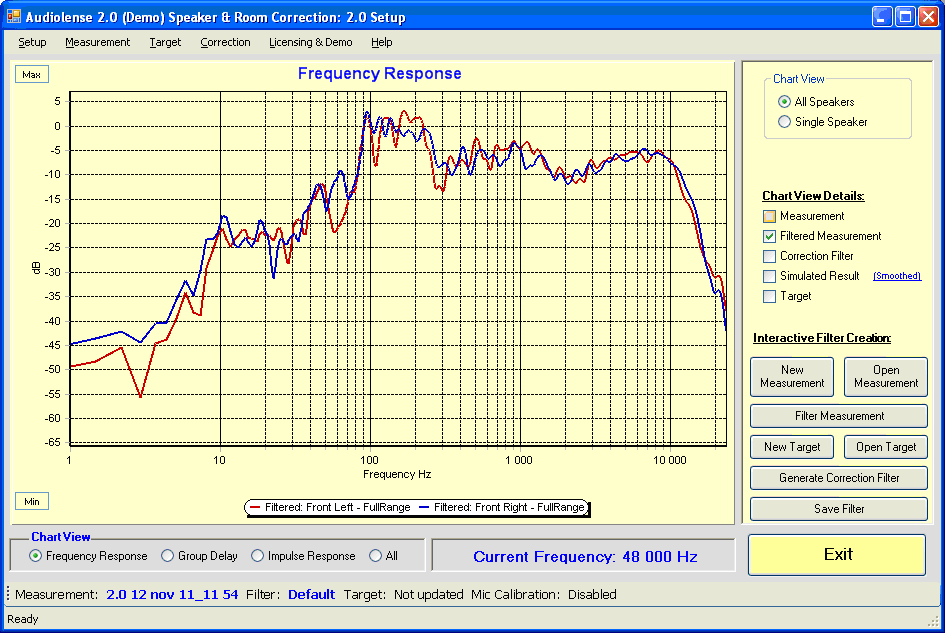Uncheck the Filtered Measurement checkbox
945x633 pixels.
(769, 236)
